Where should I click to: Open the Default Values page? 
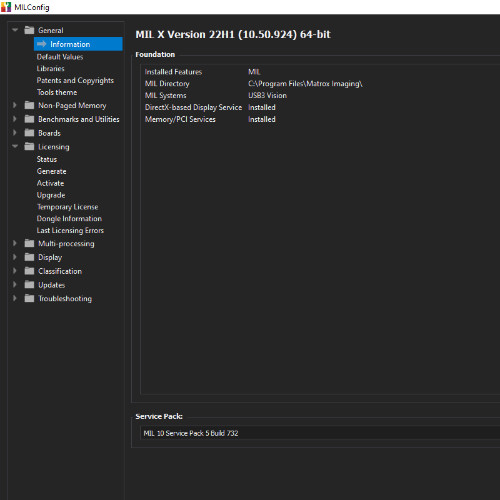coord(60,57)
